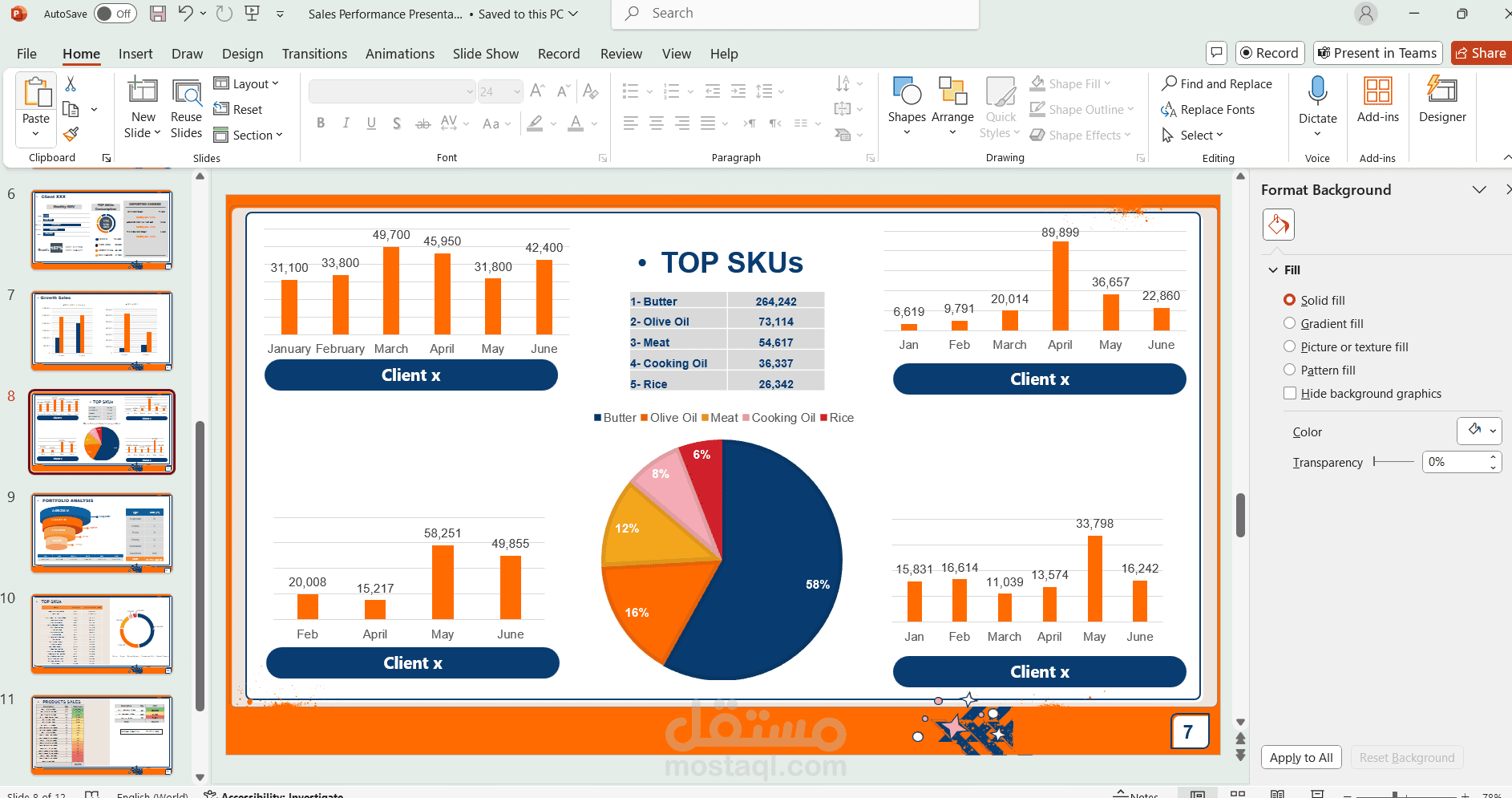Open the Animations tab
The height and width of the screenshot is (798, 1512).
(400, 54)
